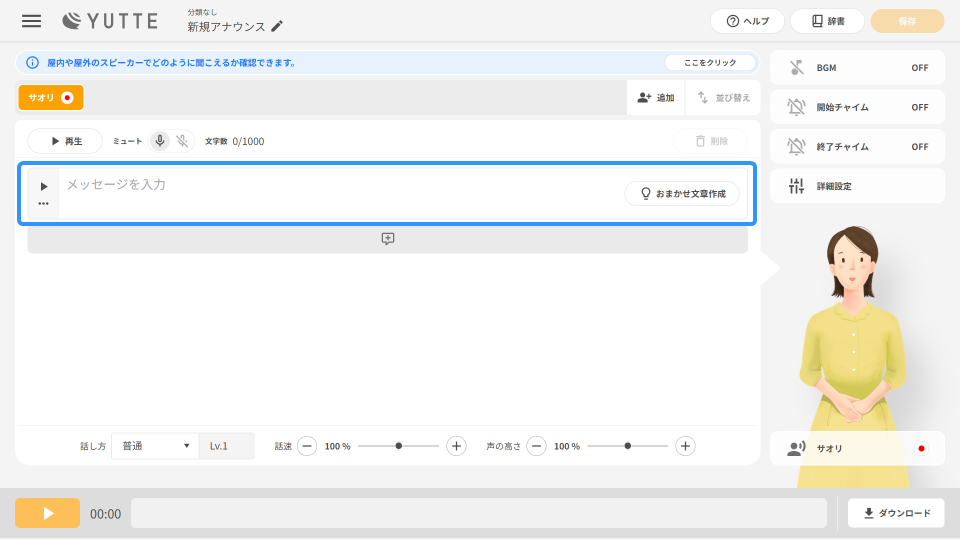This screenshot has width=960, height=540.
Task: Open the 話し方 dropdown set to 普通
Action: [x=155, y=446]
